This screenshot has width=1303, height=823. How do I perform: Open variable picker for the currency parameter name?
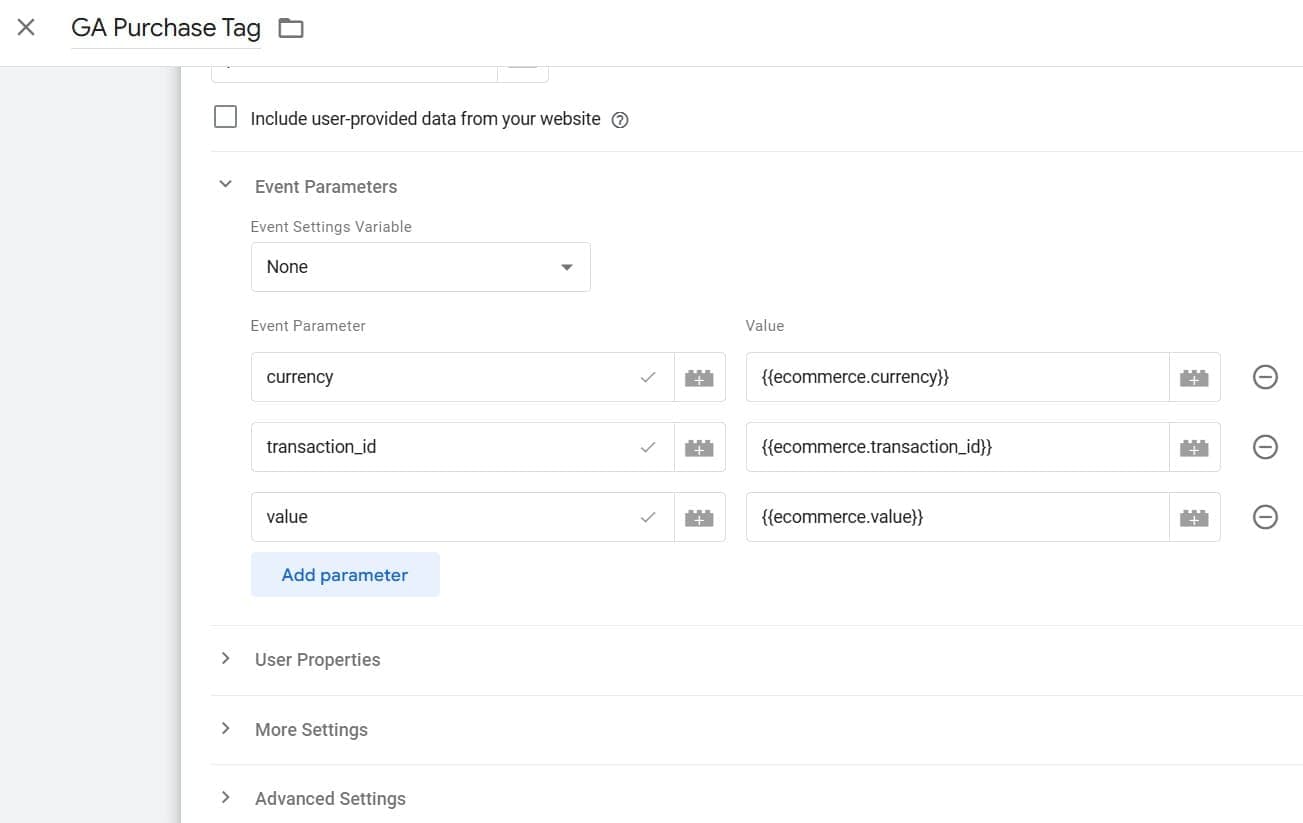pyautogui.click(x=699, y=377)
